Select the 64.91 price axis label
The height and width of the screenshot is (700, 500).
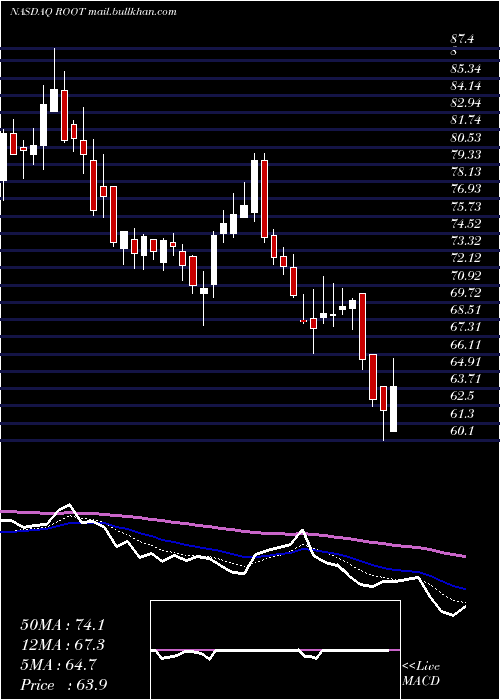(x=466, y=362)
